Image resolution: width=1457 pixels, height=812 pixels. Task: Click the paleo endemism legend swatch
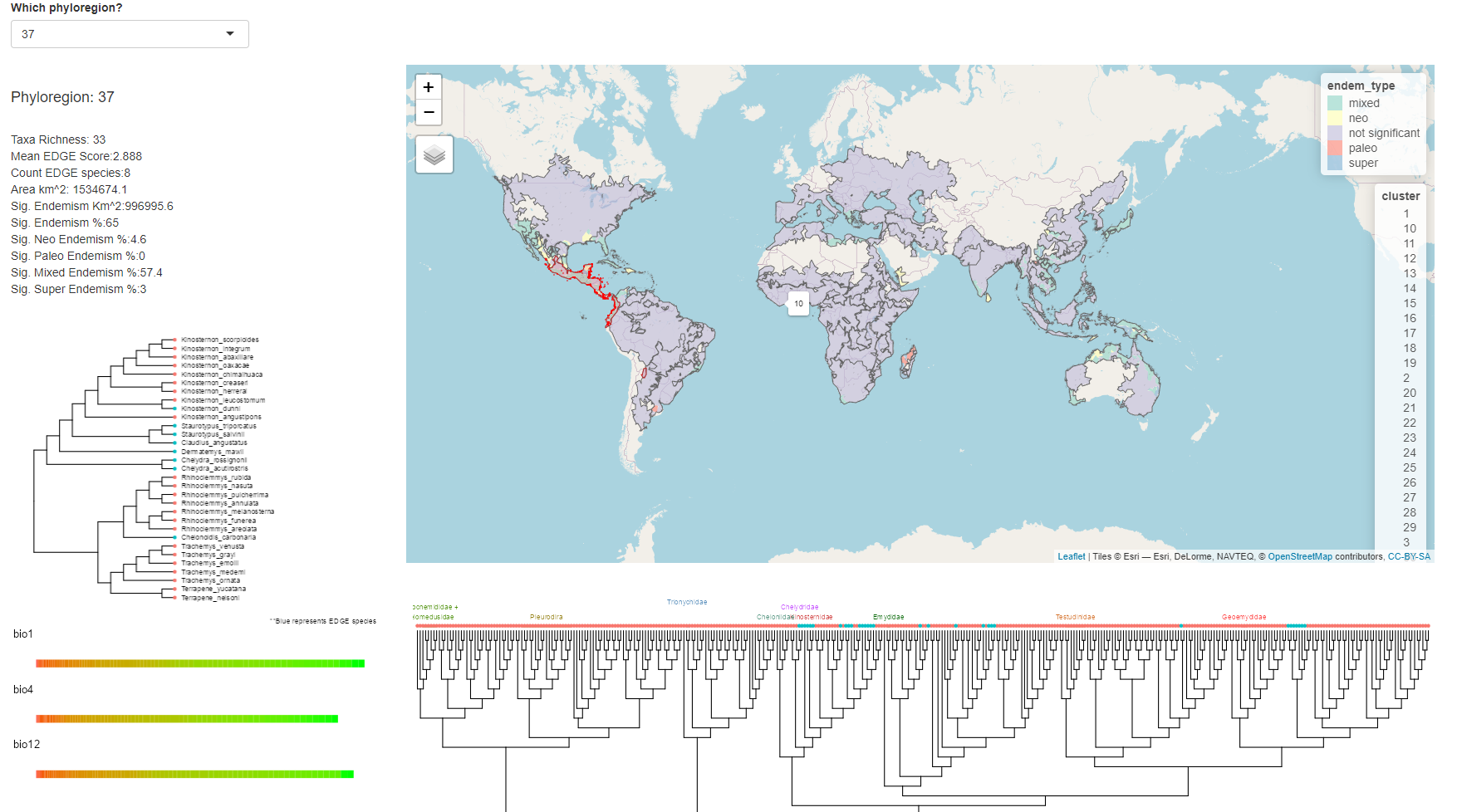[x=1335, y=148]
